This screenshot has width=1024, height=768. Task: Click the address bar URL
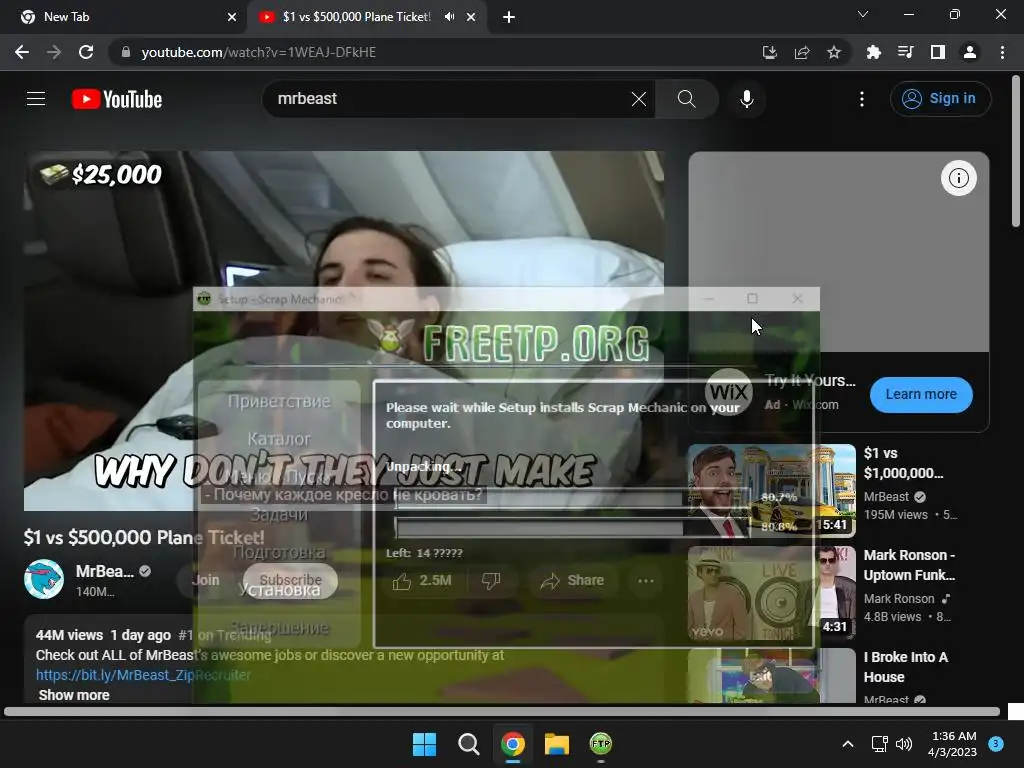[x=259, y=52]
